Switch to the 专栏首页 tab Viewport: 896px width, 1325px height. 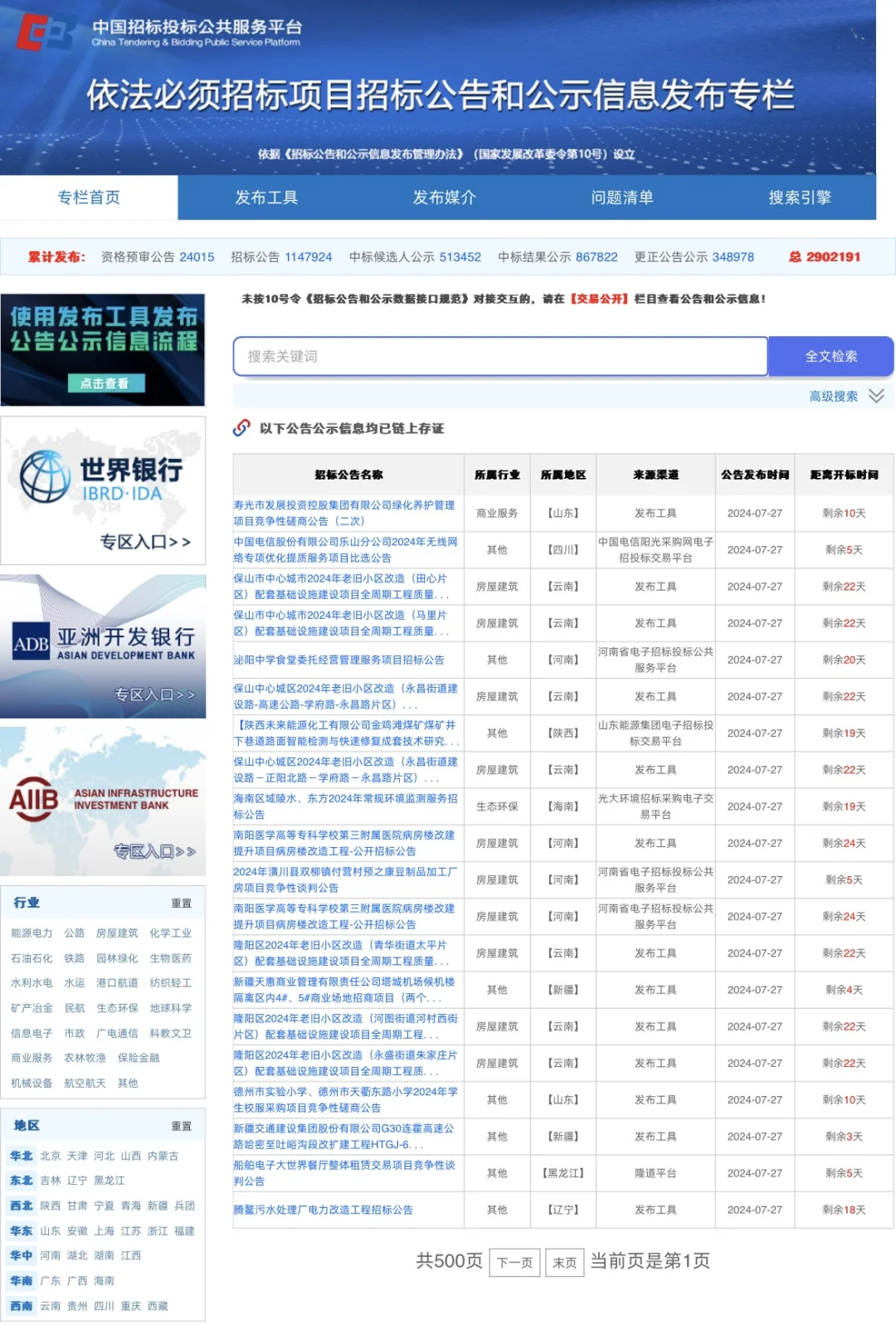pyautogui.click(x=89, y=197)
